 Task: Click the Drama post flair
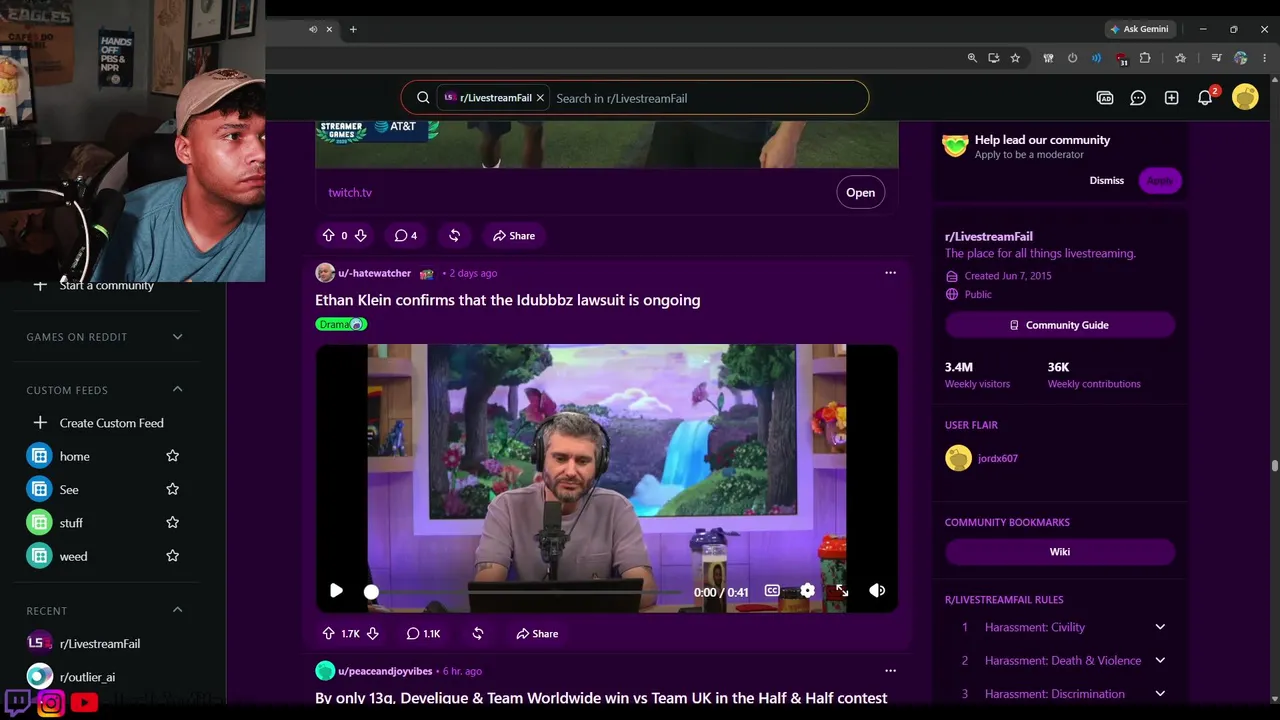341,324
